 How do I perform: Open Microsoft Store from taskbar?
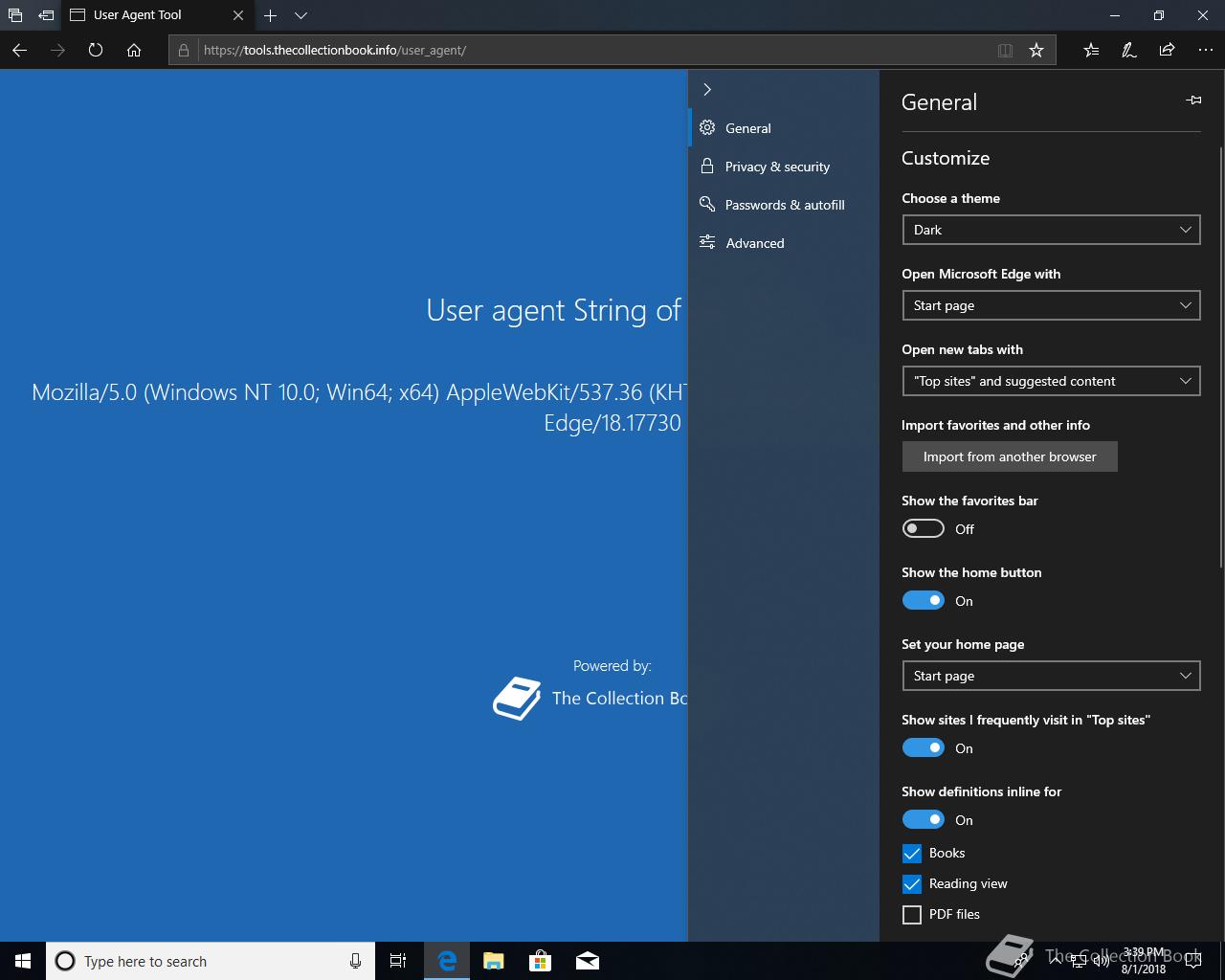[540, 961]
